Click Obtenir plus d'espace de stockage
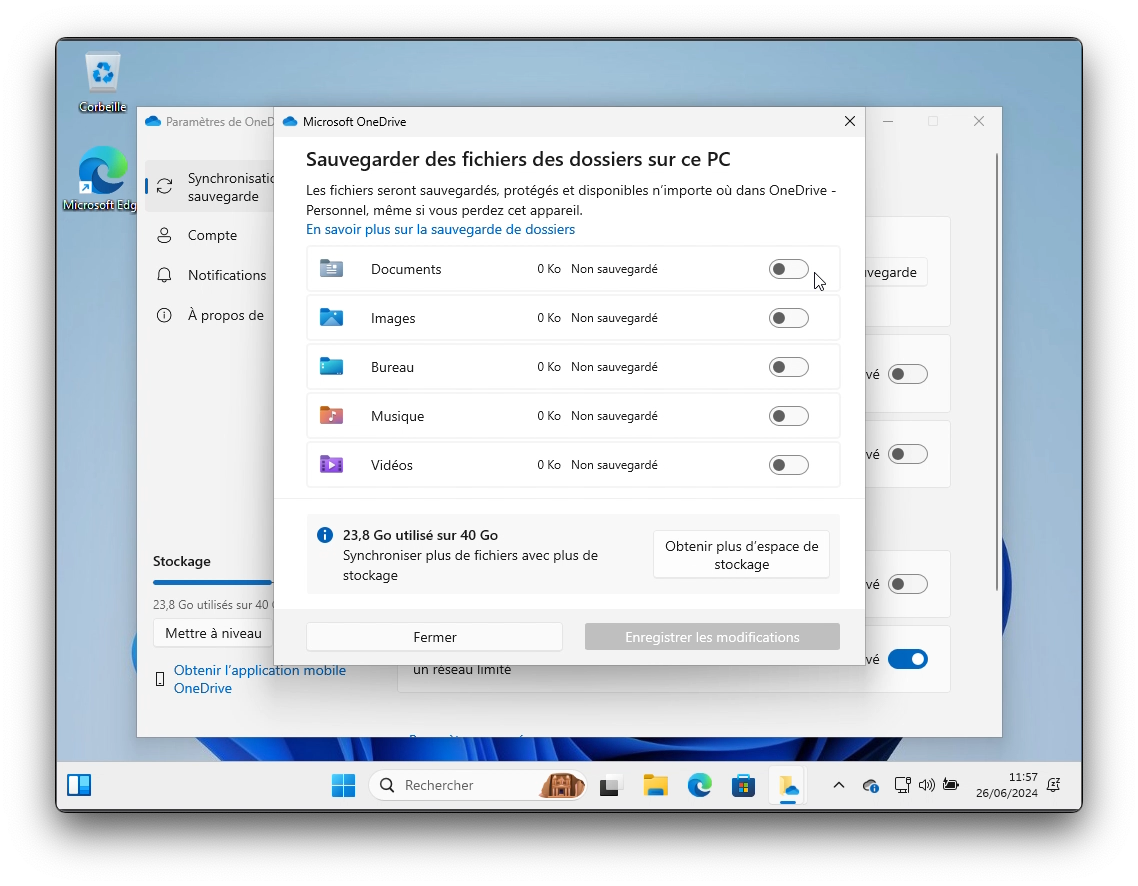 (x=741, y=555)
